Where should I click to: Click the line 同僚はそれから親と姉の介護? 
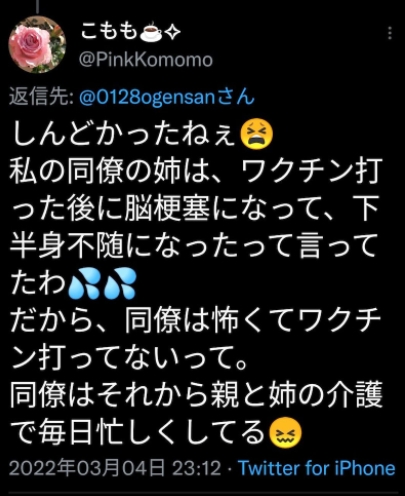click(x=196, y=396)
